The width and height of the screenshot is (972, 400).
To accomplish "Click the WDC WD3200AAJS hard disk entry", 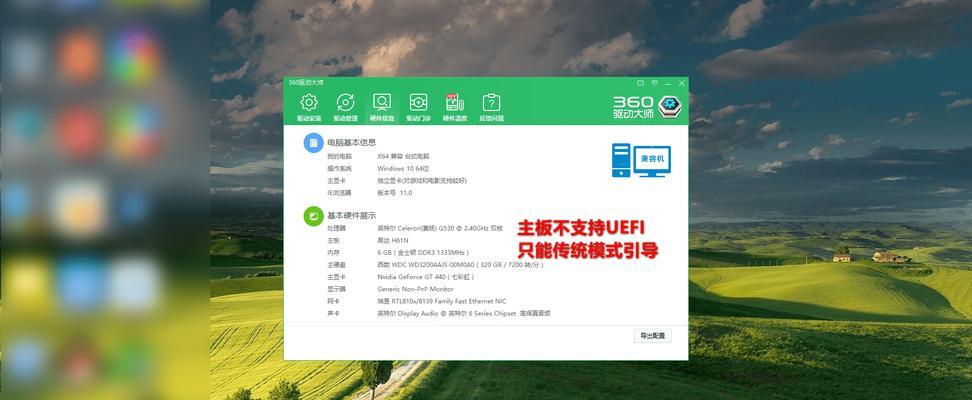I will point(461,265).
